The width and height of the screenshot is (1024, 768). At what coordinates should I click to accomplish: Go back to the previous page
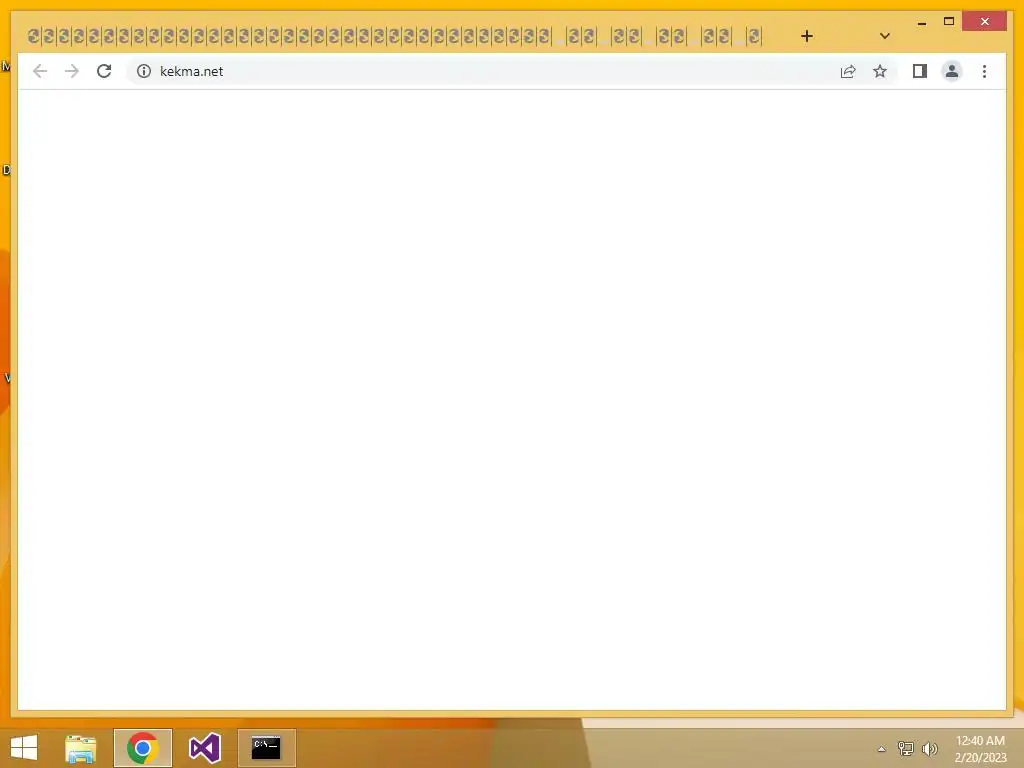(40, 71)
